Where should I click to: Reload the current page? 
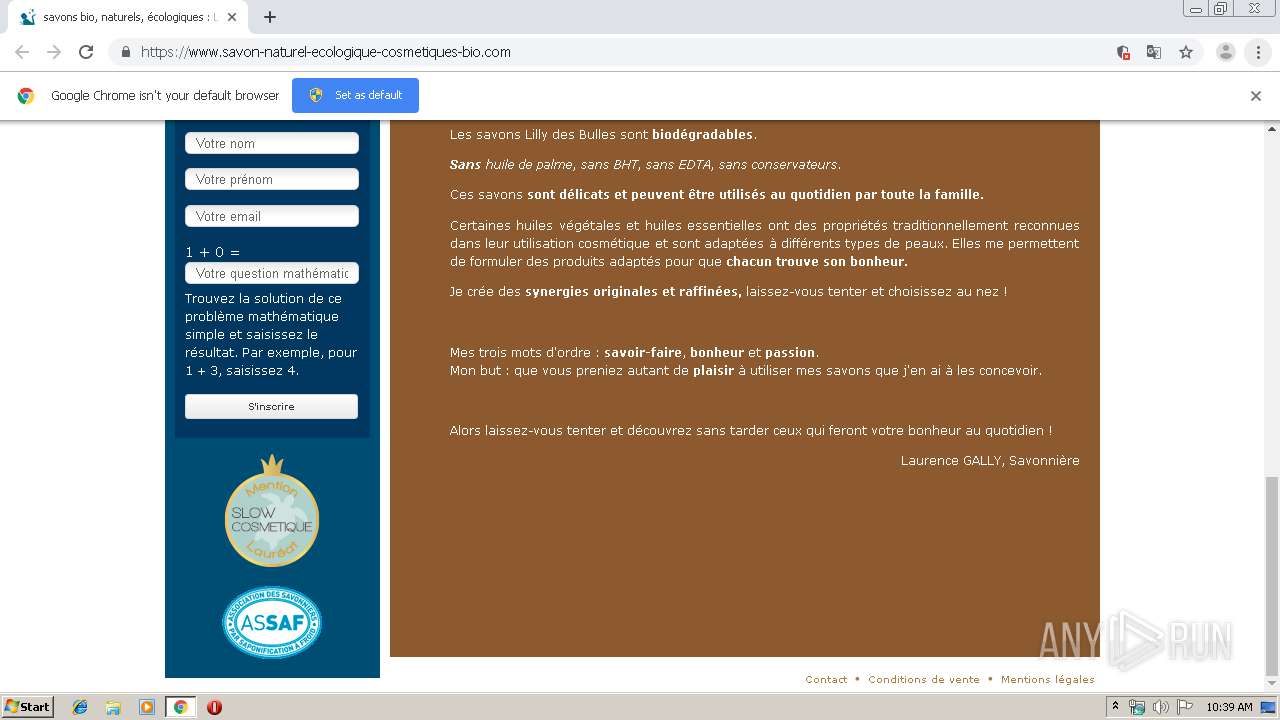[86, 52]
